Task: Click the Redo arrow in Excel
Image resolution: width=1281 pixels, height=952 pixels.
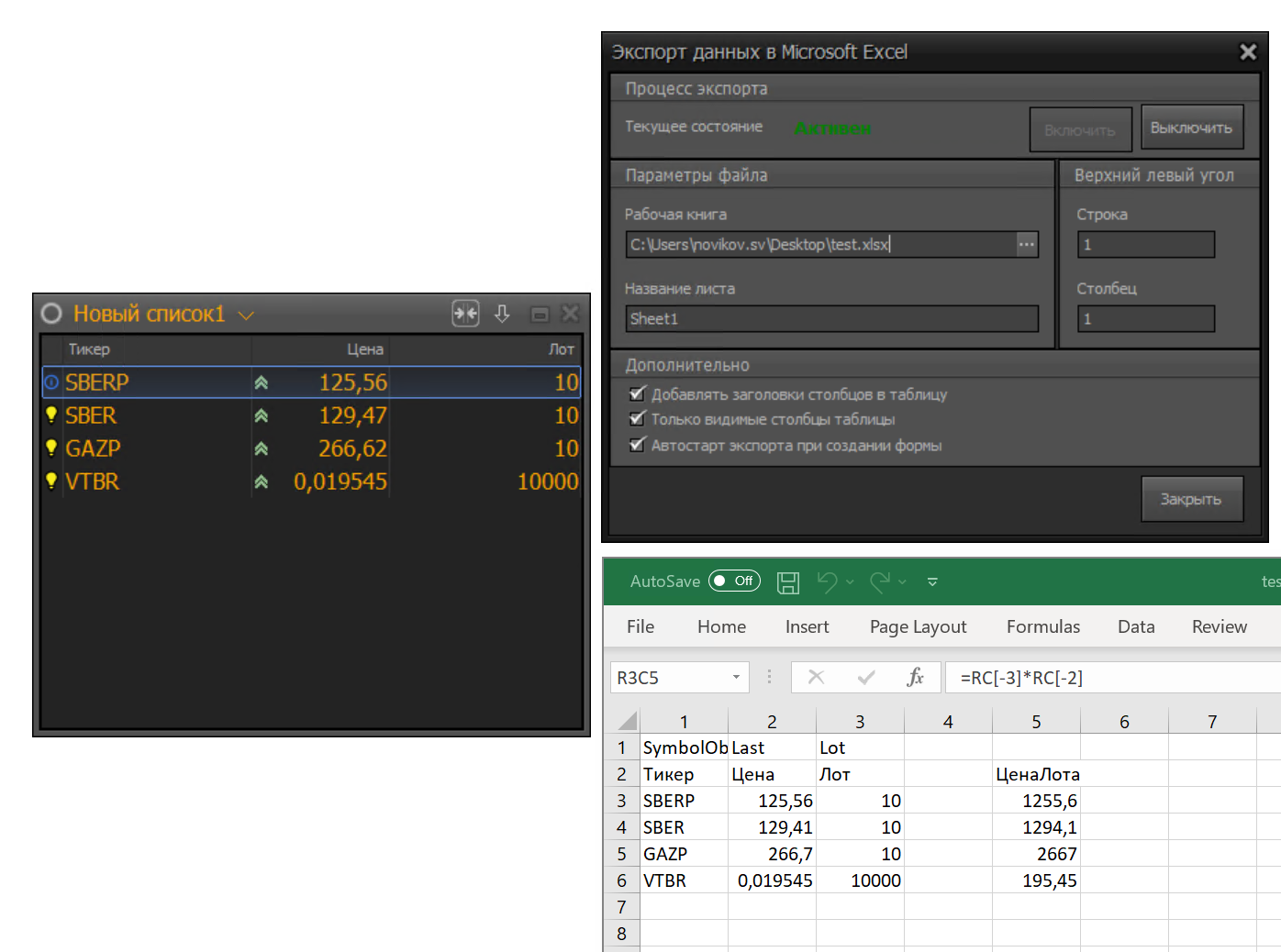Action: point(880,581)
